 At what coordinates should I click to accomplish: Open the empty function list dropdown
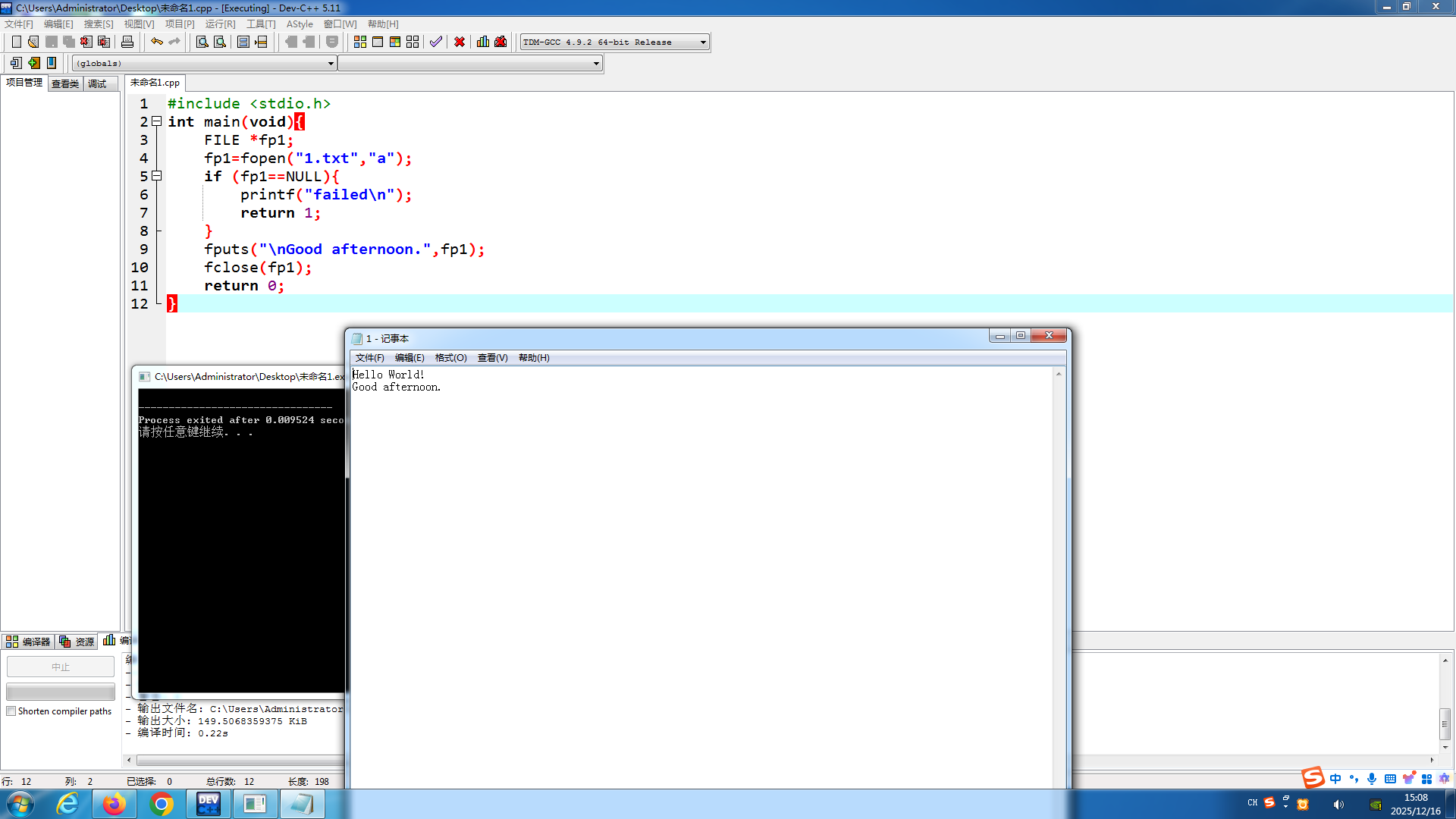pyautogui.click(x=596, y=64)
